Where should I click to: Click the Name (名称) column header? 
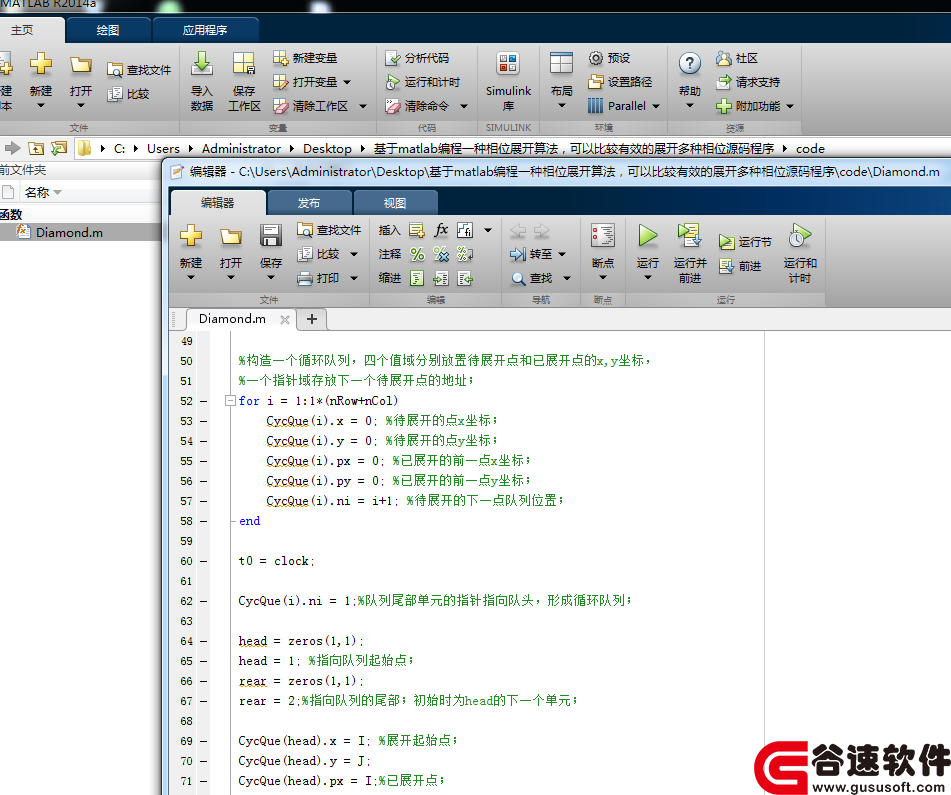point(36,193)
